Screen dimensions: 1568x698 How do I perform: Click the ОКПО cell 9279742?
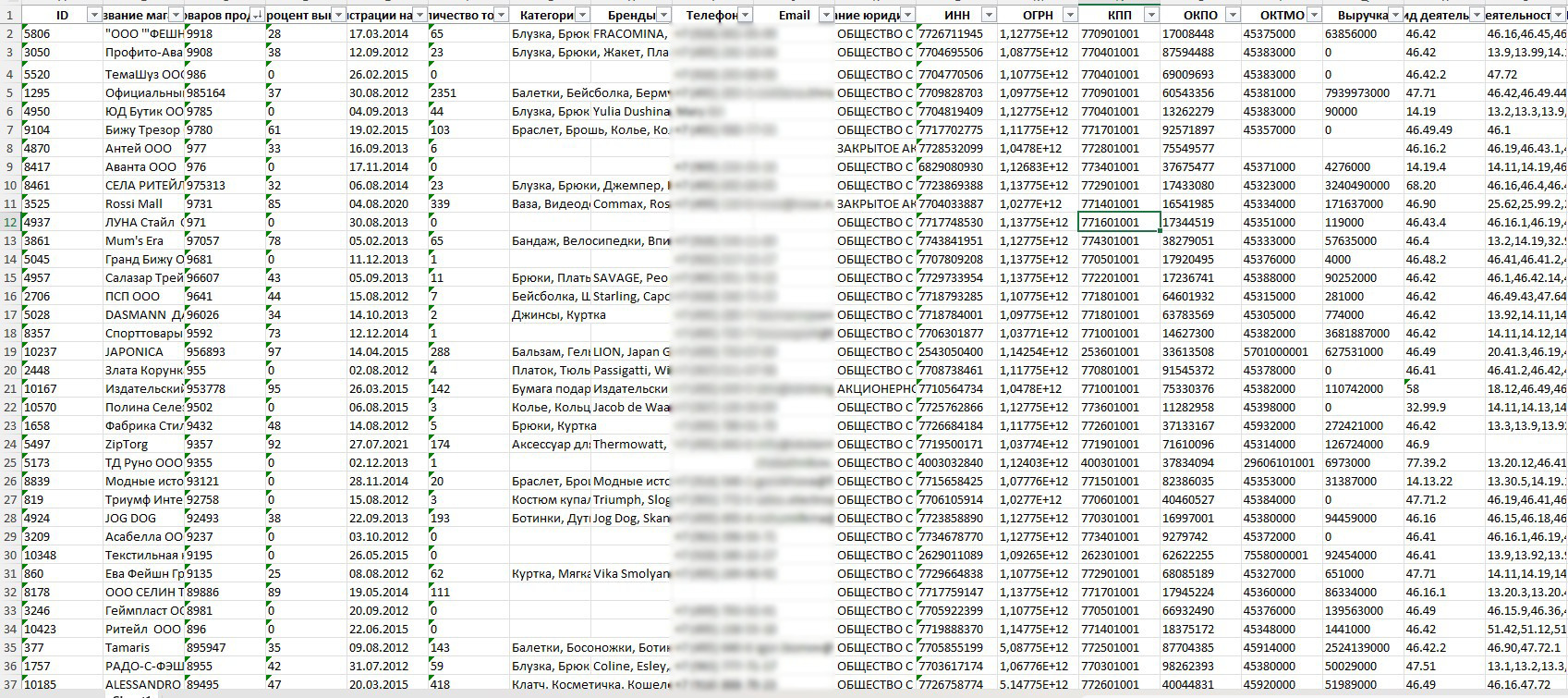coord(1200,536)
